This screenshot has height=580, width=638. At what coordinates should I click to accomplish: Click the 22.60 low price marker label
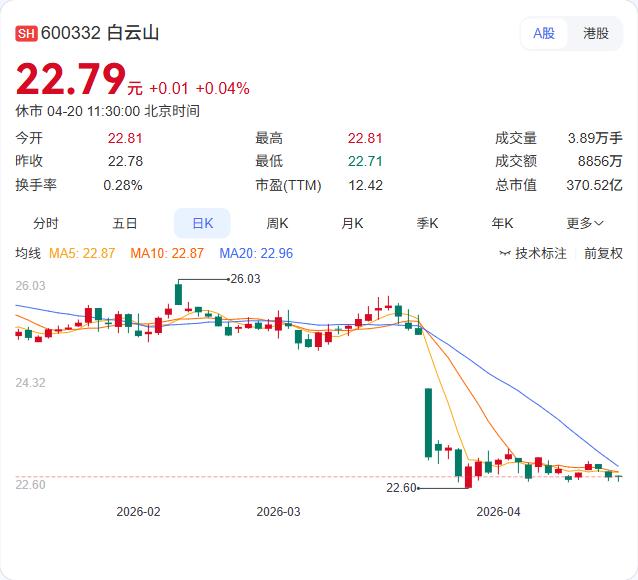(401, 488)
